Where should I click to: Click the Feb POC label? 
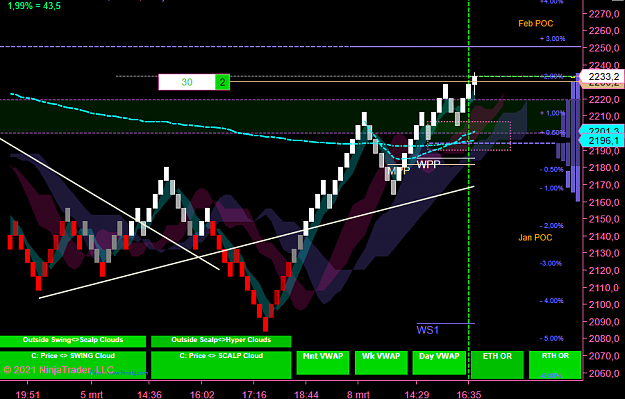(536, 24)
